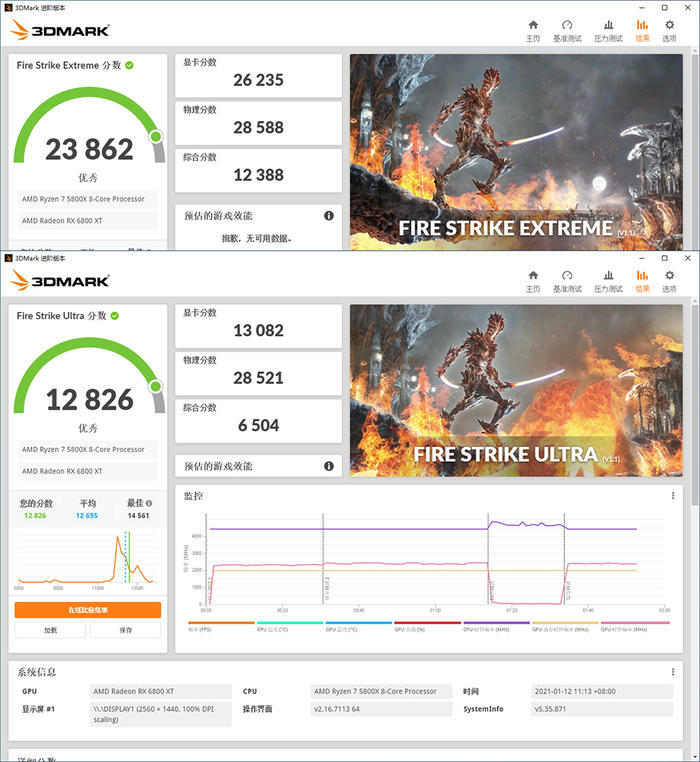Click 3DMARK logo in Fire Strike Ultra window
Viewport: 700px width, 762px height.
(60, 280)
